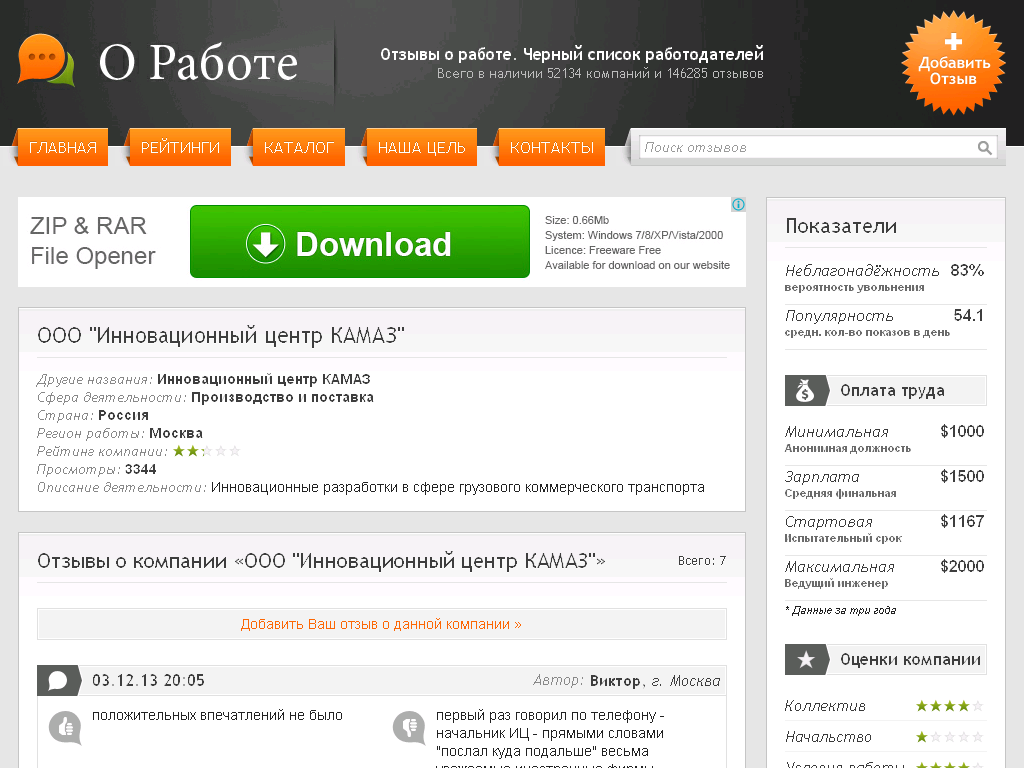Image resolution: width=1024 pixels, height=768 pixels.
Task: Click ad detail Licence: Freeware Free
Action: tap(603, 250)
